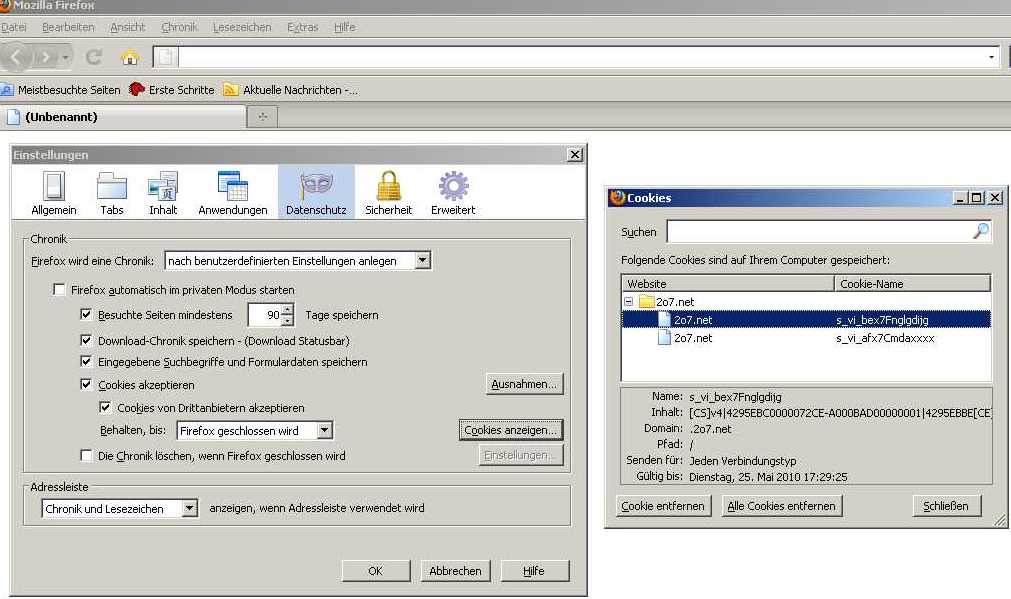Toggle Besuchte Seiten mindestens checkbox
Image resolution: width=1011 pixels, height=599 pixels.
(x=86, y=314)
